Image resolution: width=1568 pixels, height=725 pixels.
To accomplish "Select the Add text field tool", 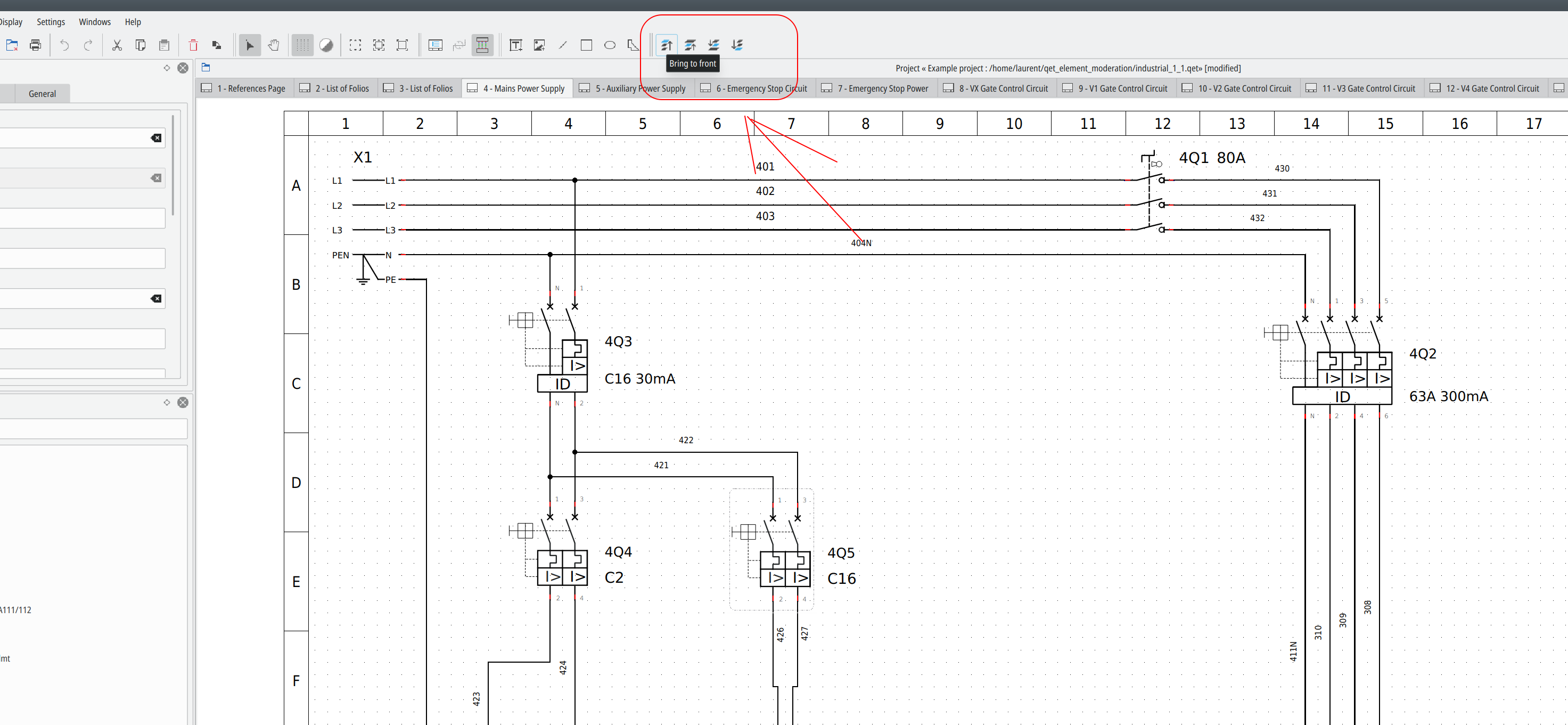I will tap(515, 45).
